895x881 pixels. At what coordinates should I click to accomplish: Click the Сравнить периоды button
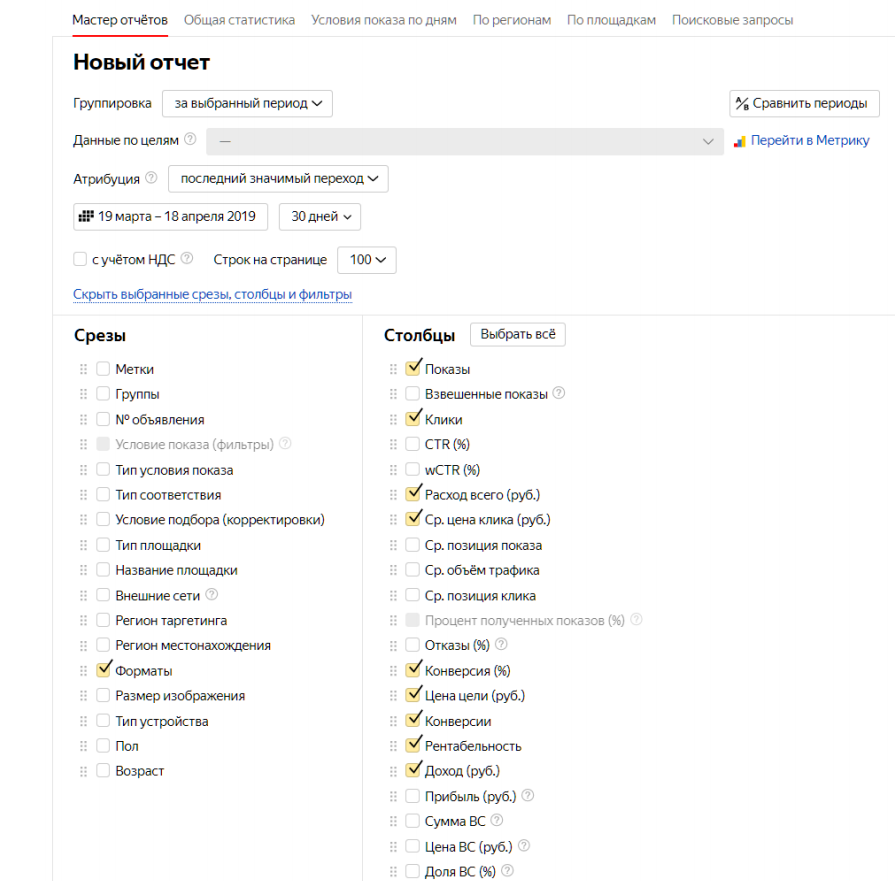804,103
